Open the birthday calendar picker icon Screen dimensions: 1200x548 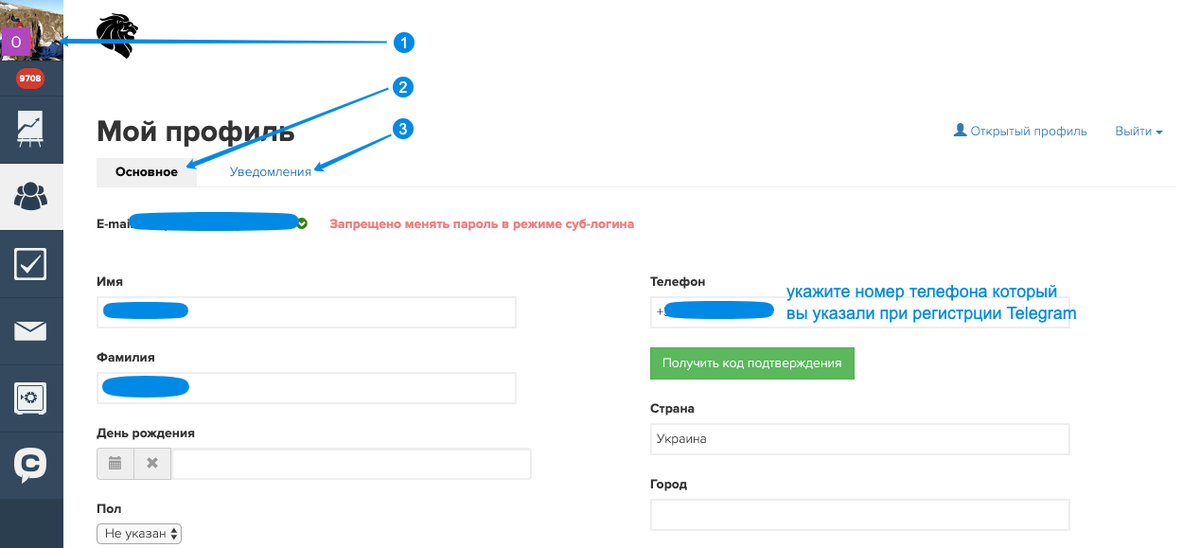pos(115,463)
